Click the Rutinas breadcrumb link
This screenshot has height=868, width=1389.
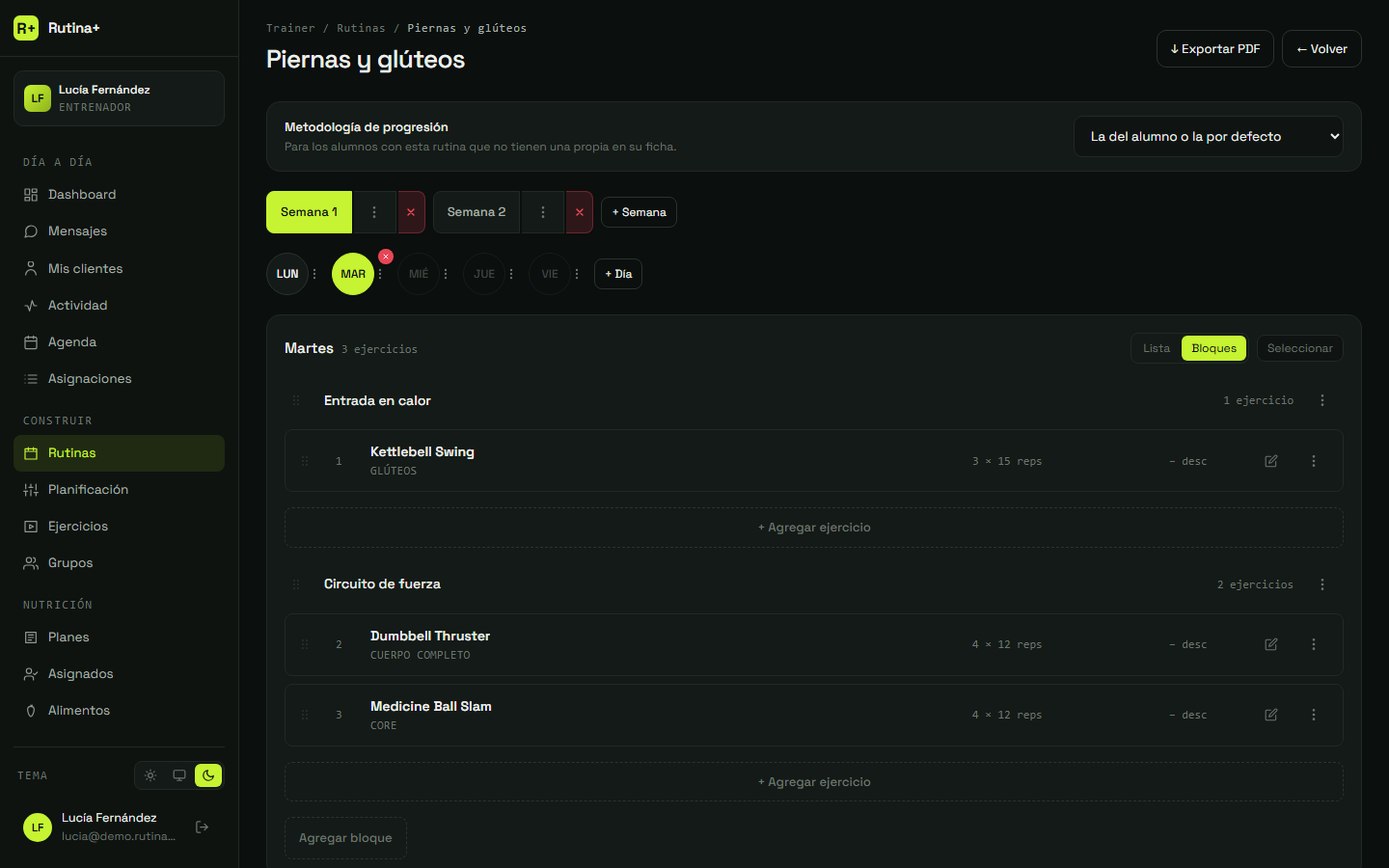(x=361, y=28)
